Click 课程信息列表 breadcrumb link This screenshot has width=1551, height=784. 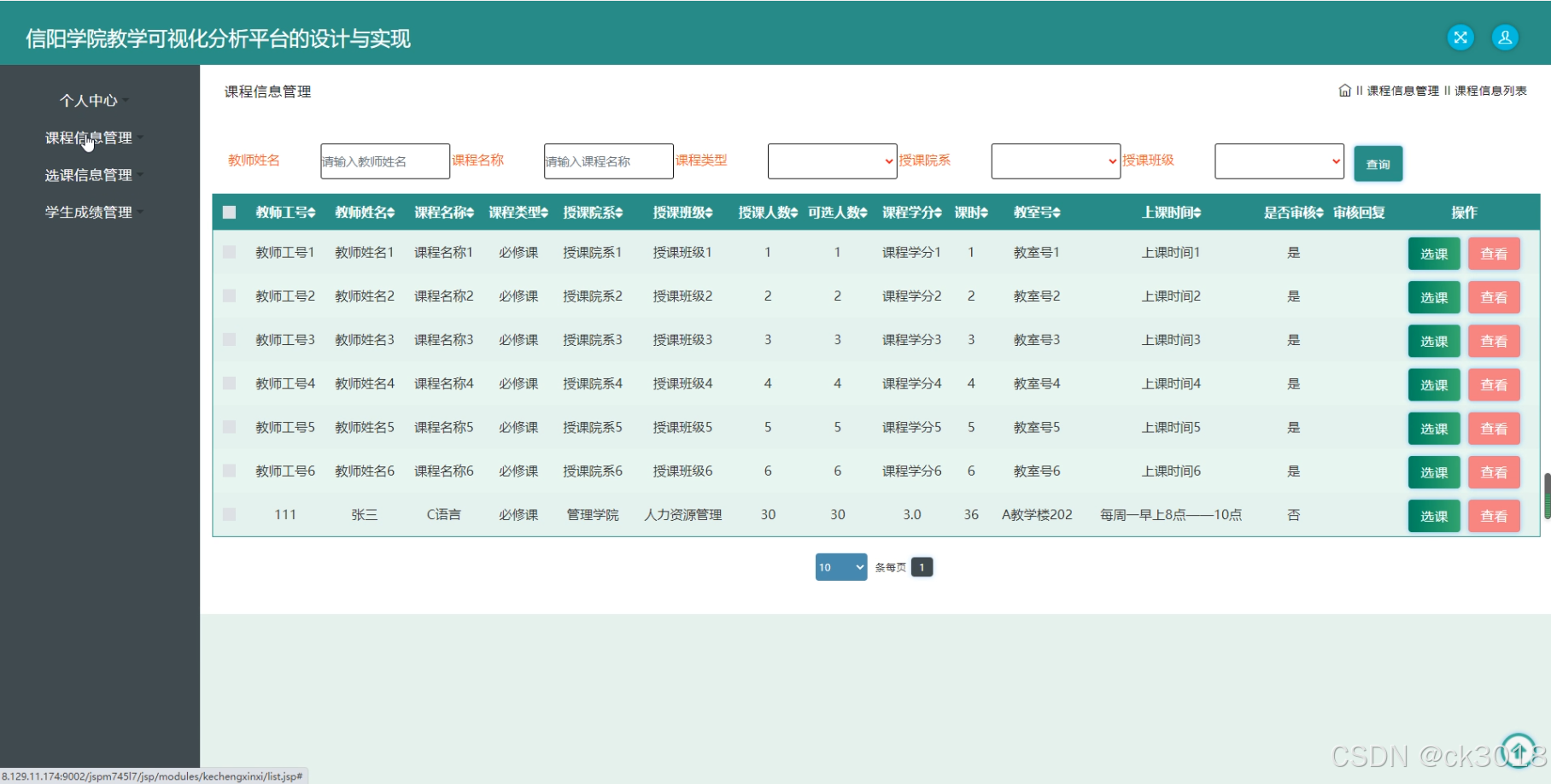(1490, 91)
